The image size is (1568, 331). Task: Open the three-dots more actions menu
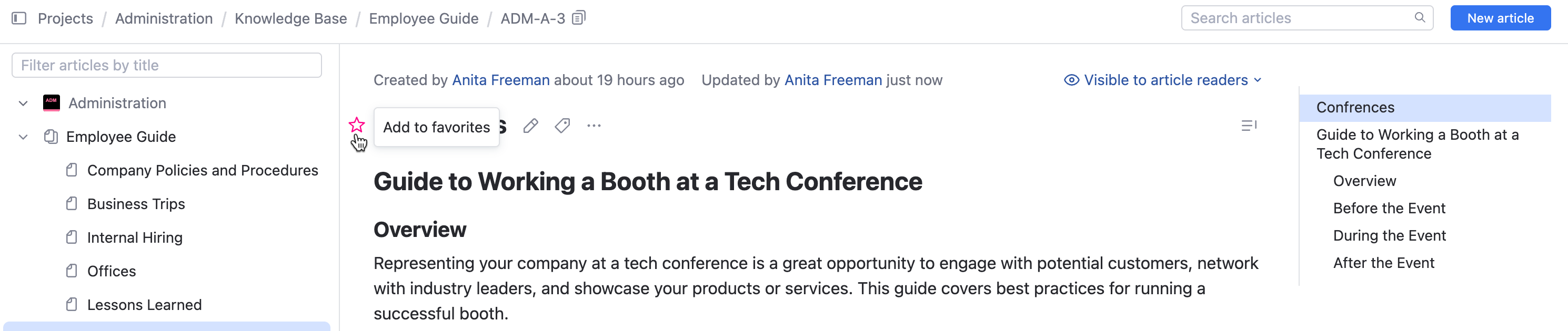click(x=594, y=126)
